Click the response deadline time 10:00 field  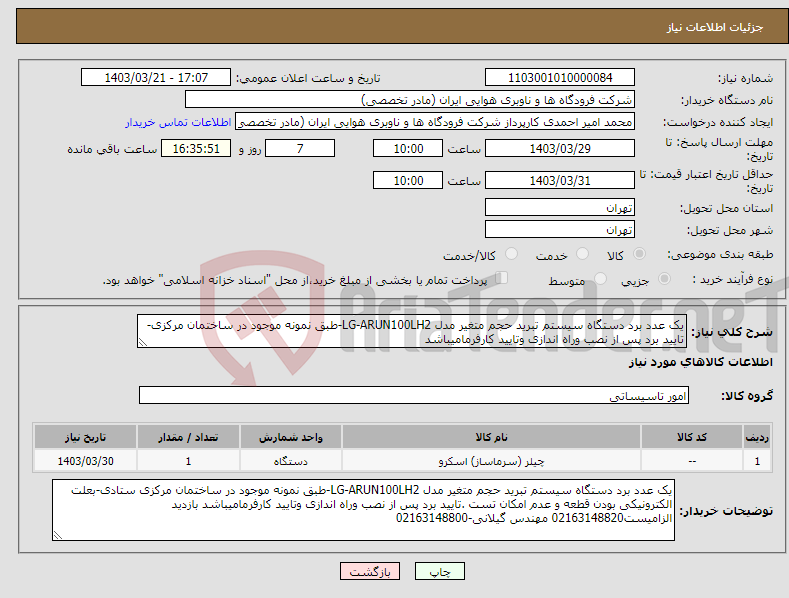(x=408, y=148)
